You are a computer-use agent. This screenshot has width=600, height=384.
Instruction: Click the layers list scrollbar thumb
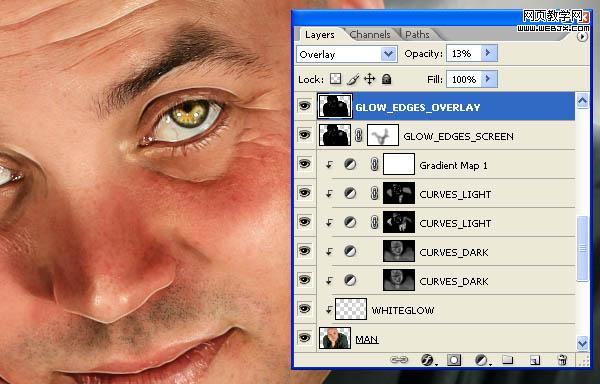click(582, 249)
